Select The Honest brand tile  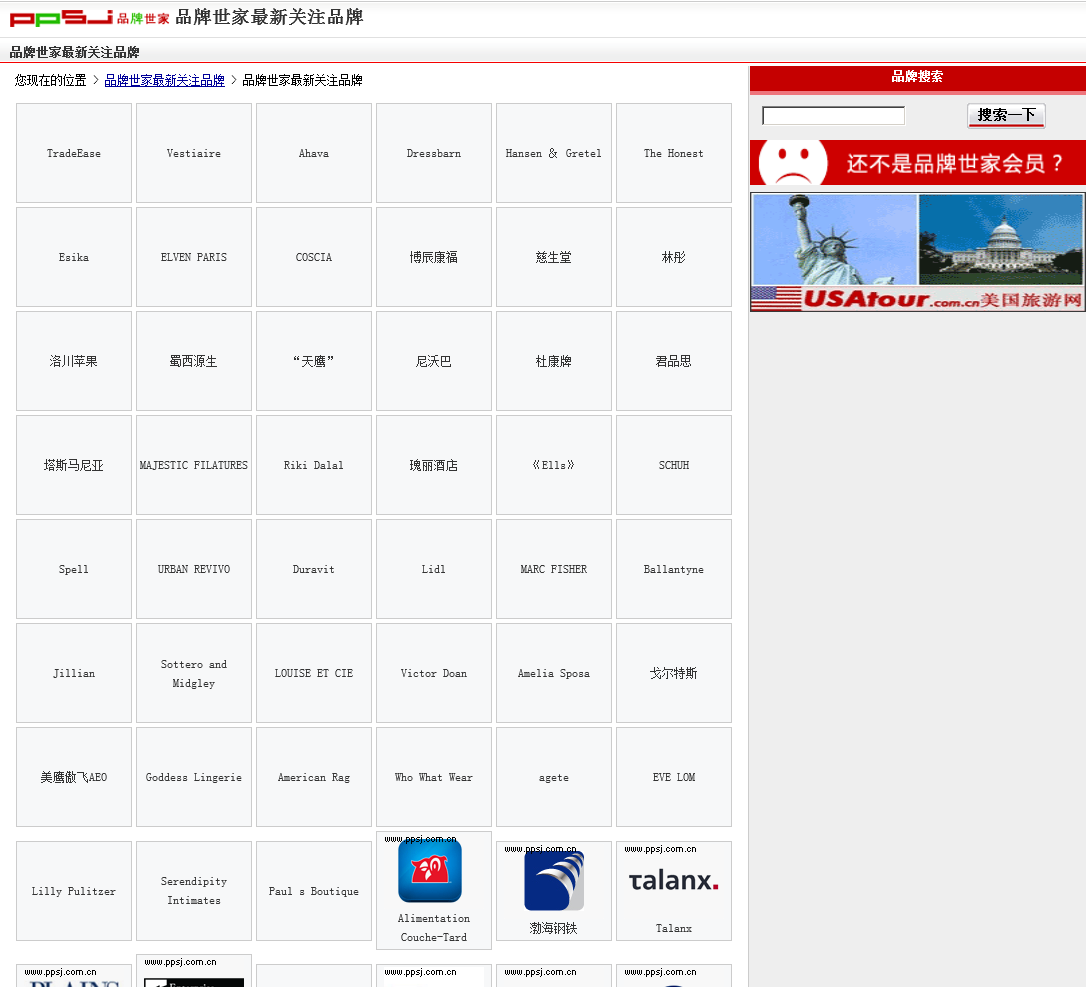[673, 153]
